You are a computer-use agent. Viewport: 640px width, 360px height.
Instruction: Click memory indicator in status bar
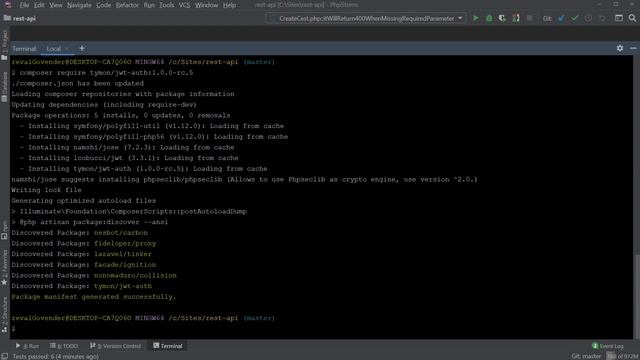(x=622, y=356)
